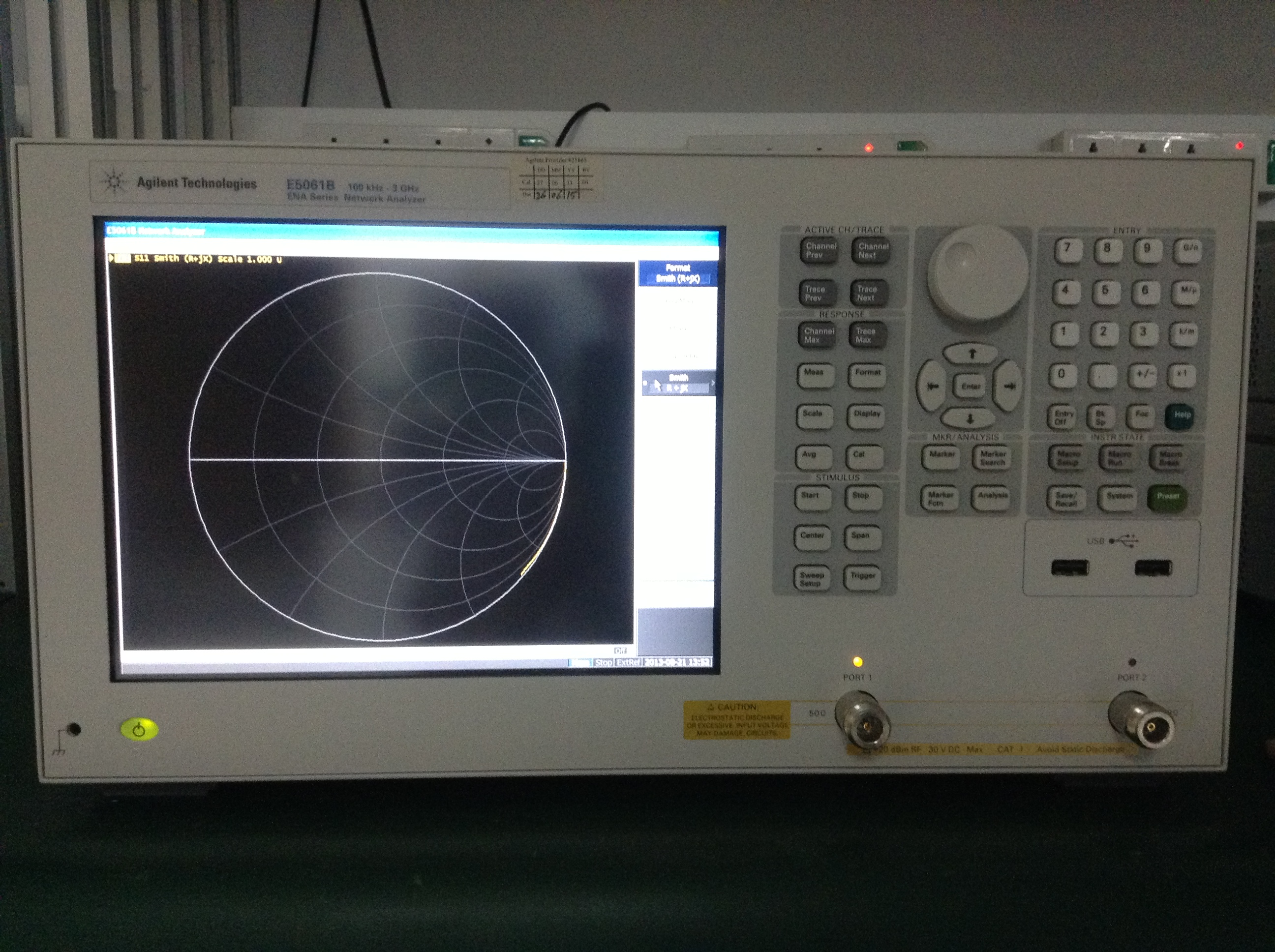The width and height of the screenshot is (1275, 952).
Task: Tap numeric key 1
Action: (1064, 334)
